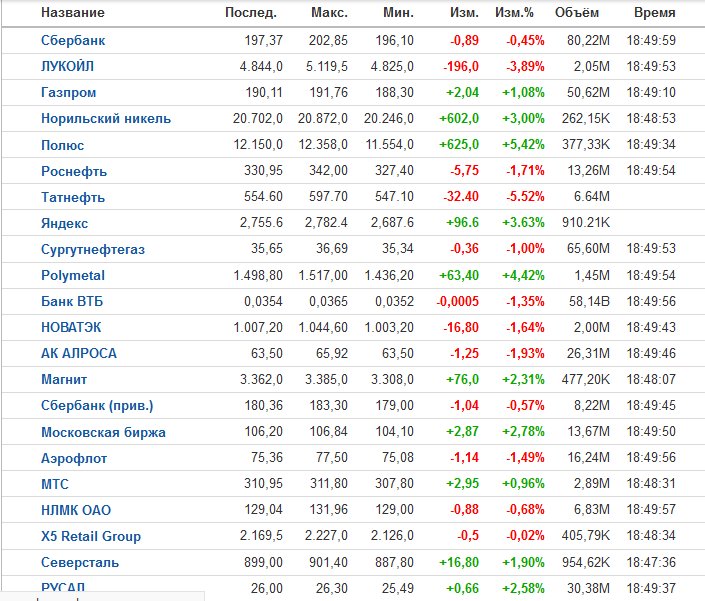Select Сбербанк (прив.) max price 183,30
Viewport: 705px width, 601px height.
pyautogui.click(x=328, y=405)
